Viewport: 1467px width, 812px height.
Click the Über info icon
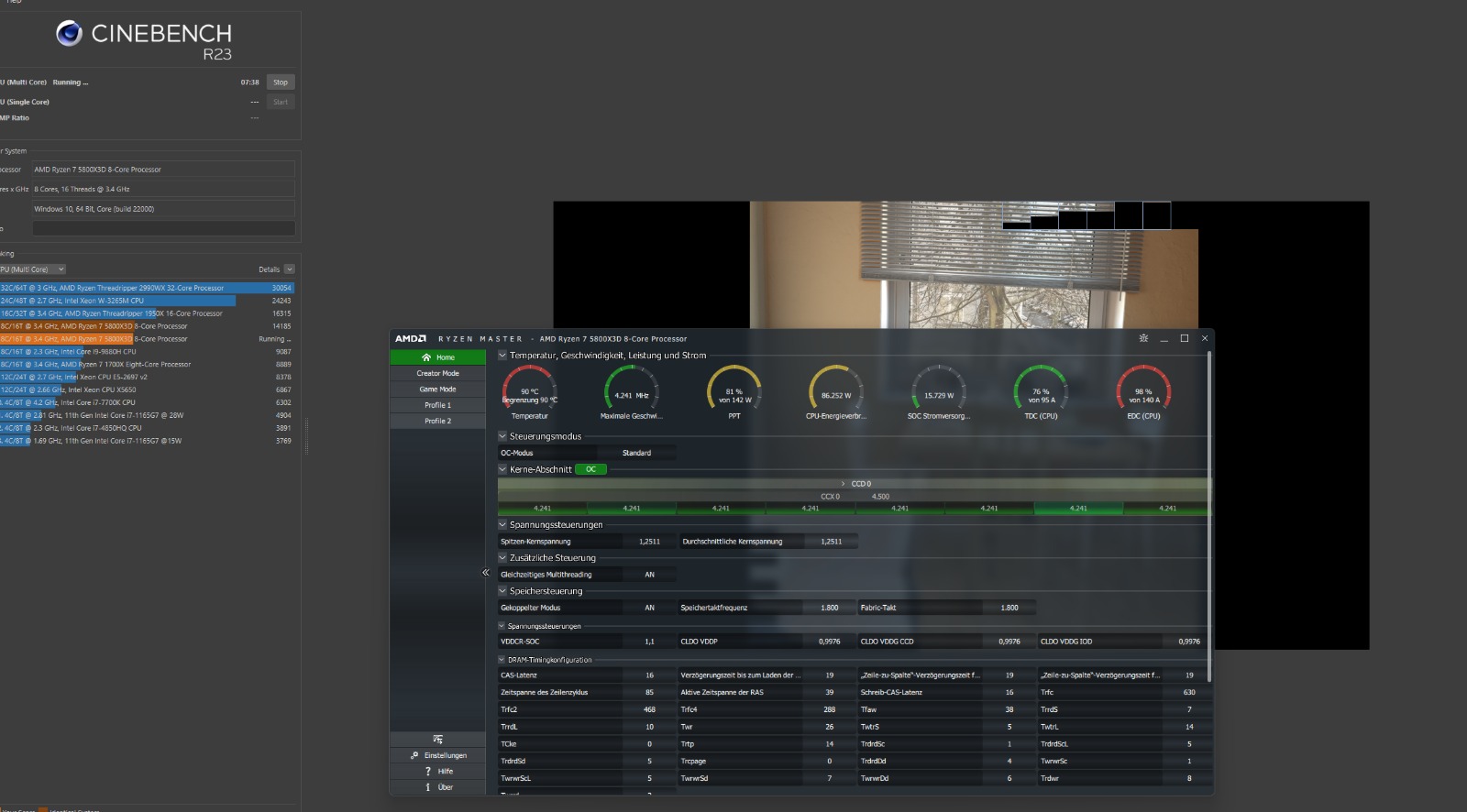coord(427,787)
